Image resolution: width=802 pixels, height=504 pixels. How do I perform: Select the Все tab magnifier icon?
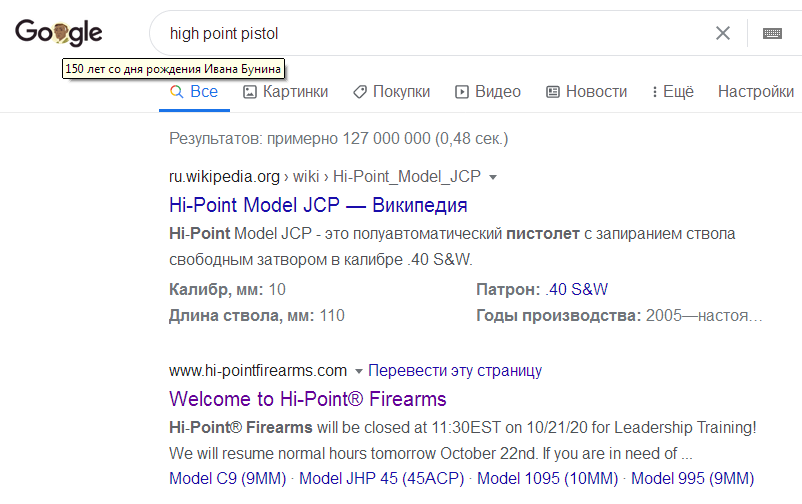click(176, 92)
